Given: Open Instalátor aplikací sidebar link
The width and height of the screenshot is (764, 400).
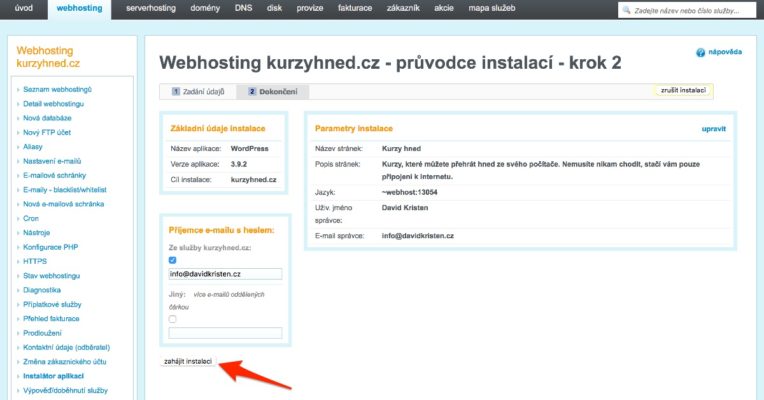Looking at the screenshot, I should tap(54, 376).
